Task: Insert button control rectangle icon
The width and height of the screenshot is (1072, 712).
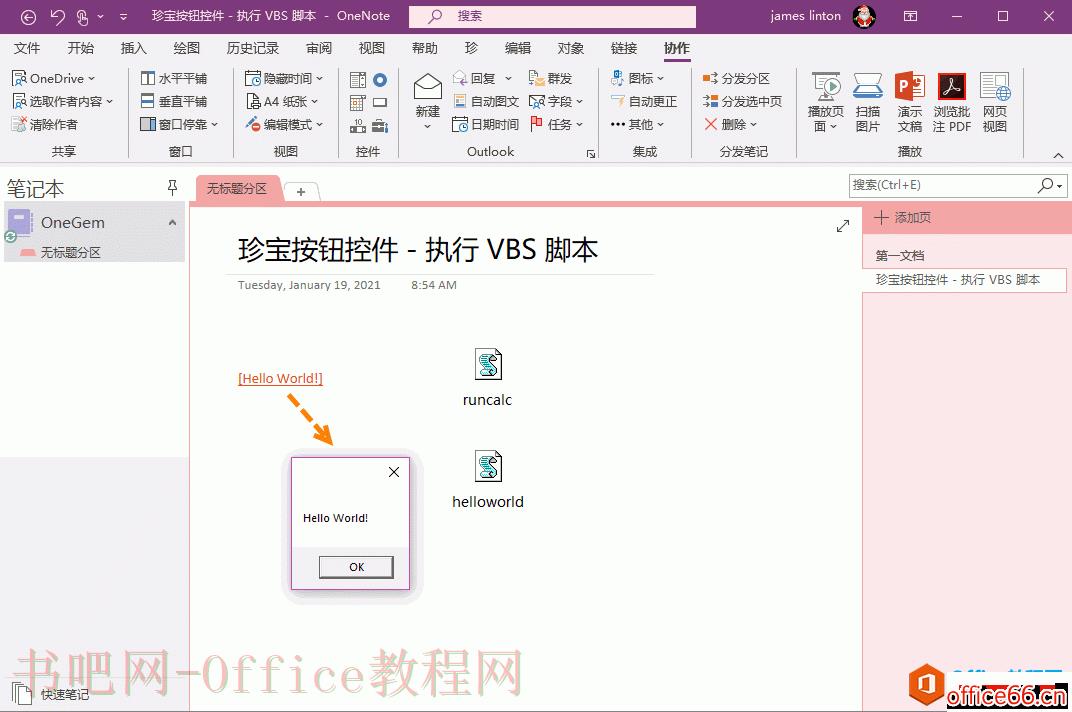Action: (380, 103)
